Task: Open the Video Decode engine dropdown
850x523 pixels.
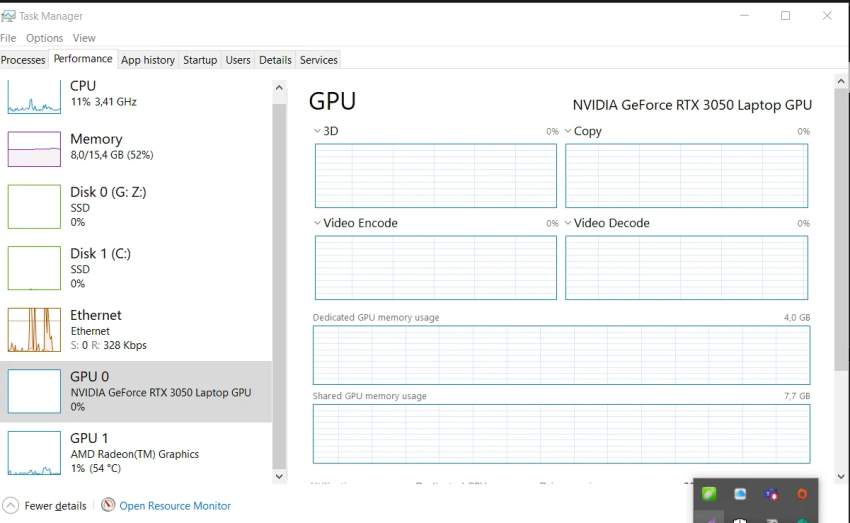Action: pyautogui.click(x=568, y=223)
